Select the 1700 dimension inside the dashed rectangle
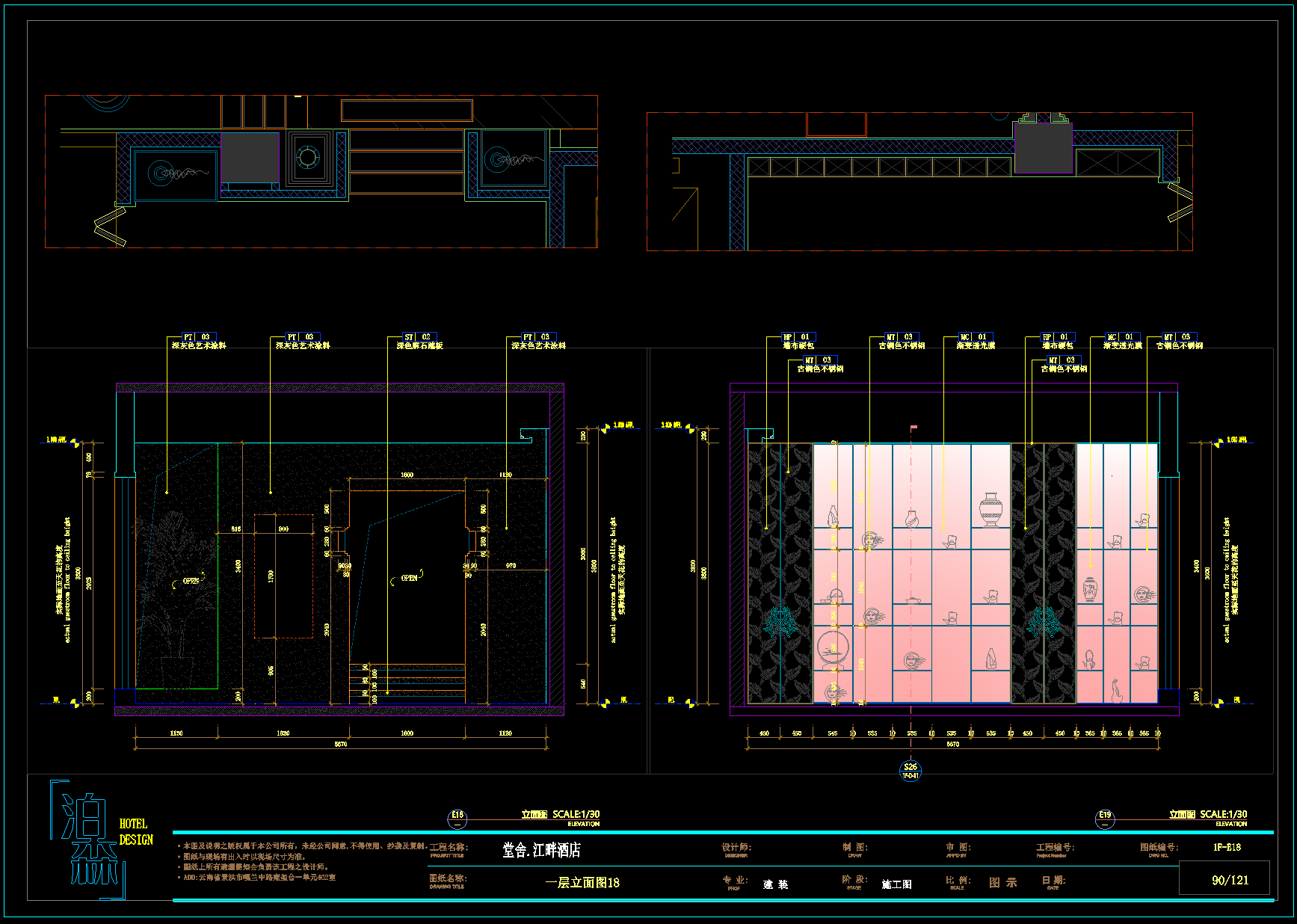The width and height of the screenshot is (1297, 924). (x=271, y=576)
